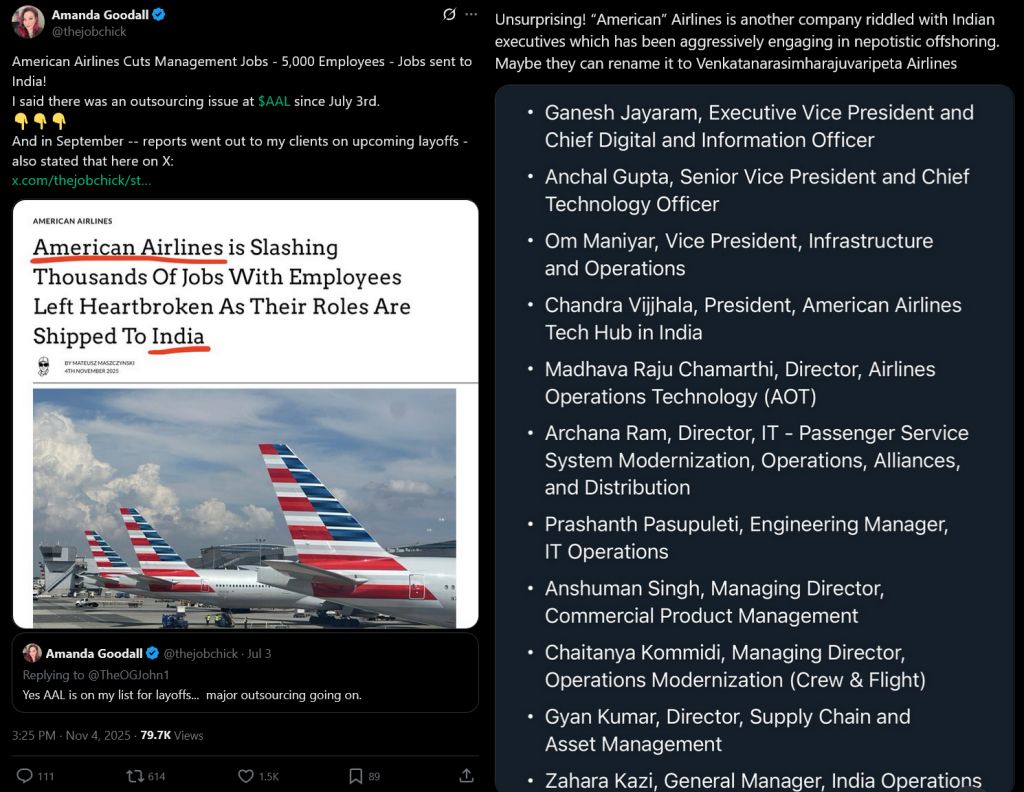Click the share upload-arrow icon
Viewport: 1024px width, 792px height.
466,776
